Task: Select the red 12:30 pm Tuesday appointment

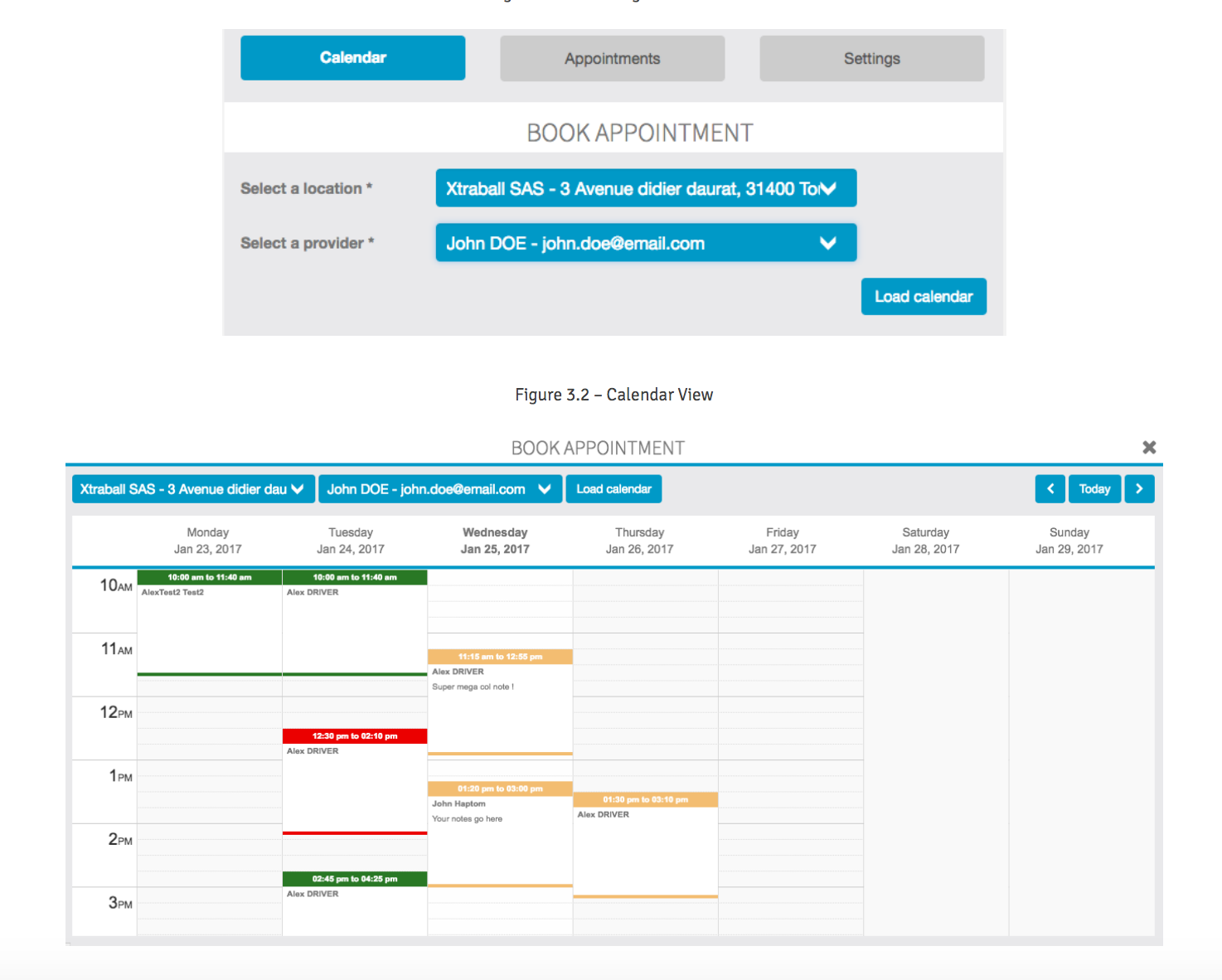Action: tap(354, 779)
